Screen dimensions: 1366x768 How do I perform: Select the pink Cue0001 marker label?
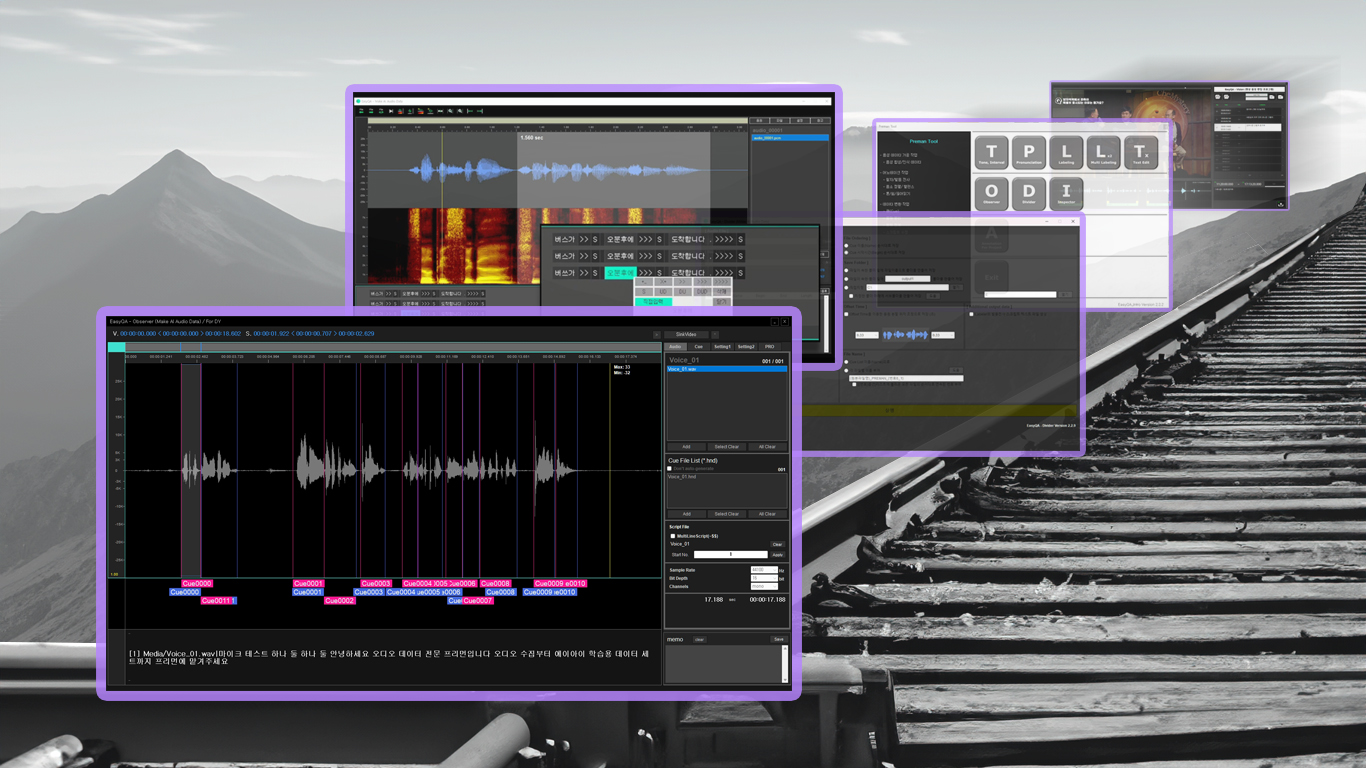coord(309,583)
